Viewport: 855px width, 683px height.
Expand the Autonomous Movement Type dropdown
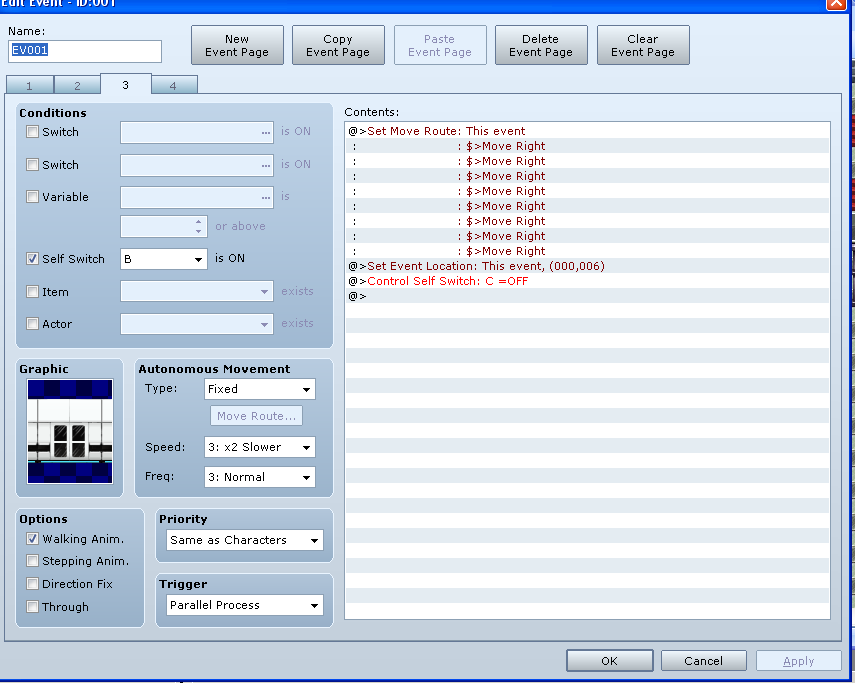pos(260,389)
